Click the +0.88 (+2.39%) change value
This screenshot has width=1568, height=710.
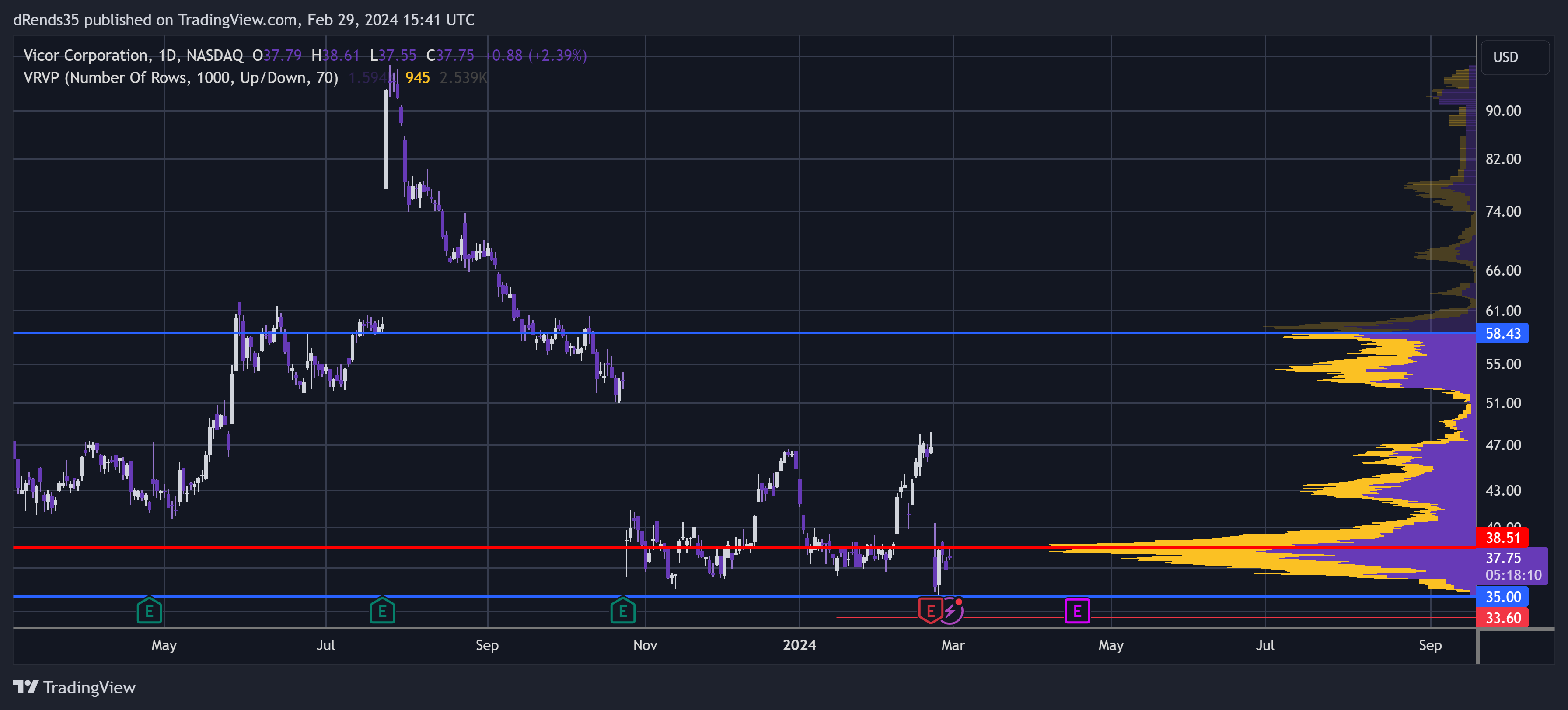[x=535, y=56]
